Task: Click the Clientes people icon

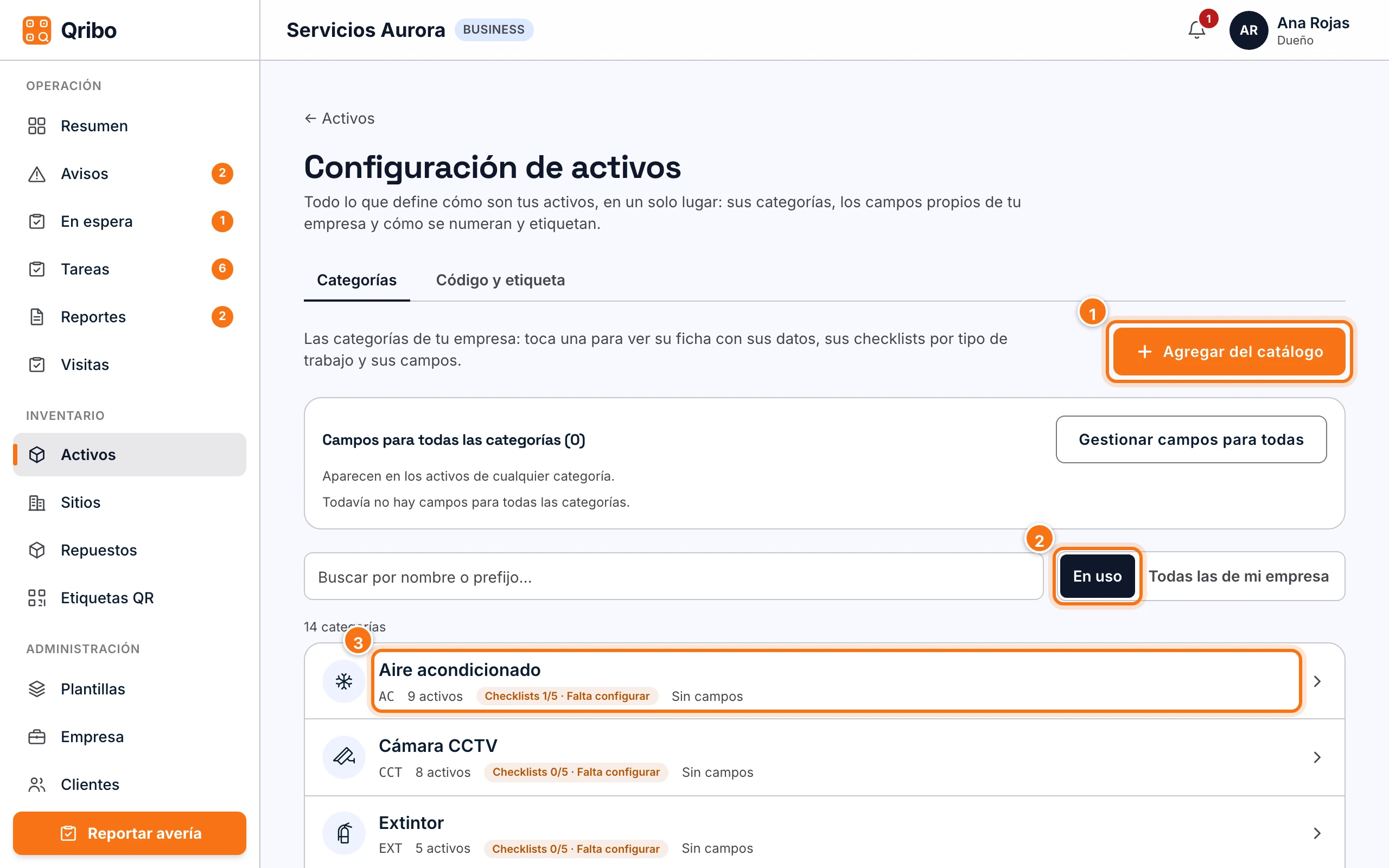Action: tap(37, 784)
